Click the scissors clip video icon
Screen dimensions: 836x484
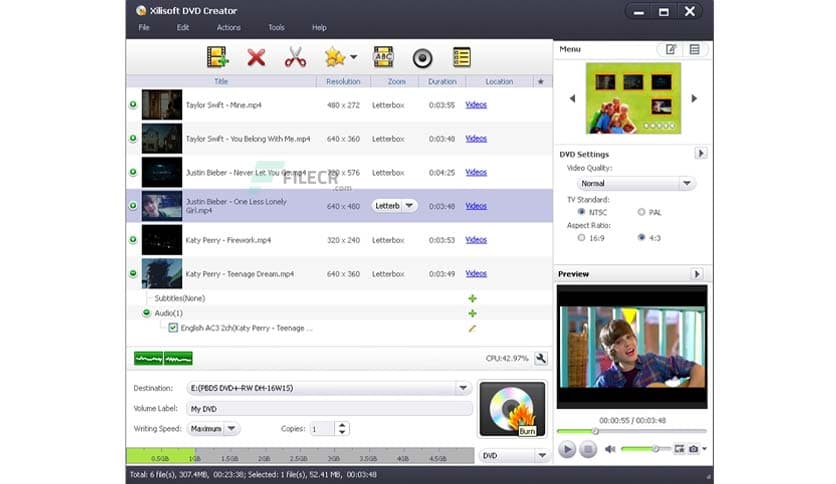point(295,57)
